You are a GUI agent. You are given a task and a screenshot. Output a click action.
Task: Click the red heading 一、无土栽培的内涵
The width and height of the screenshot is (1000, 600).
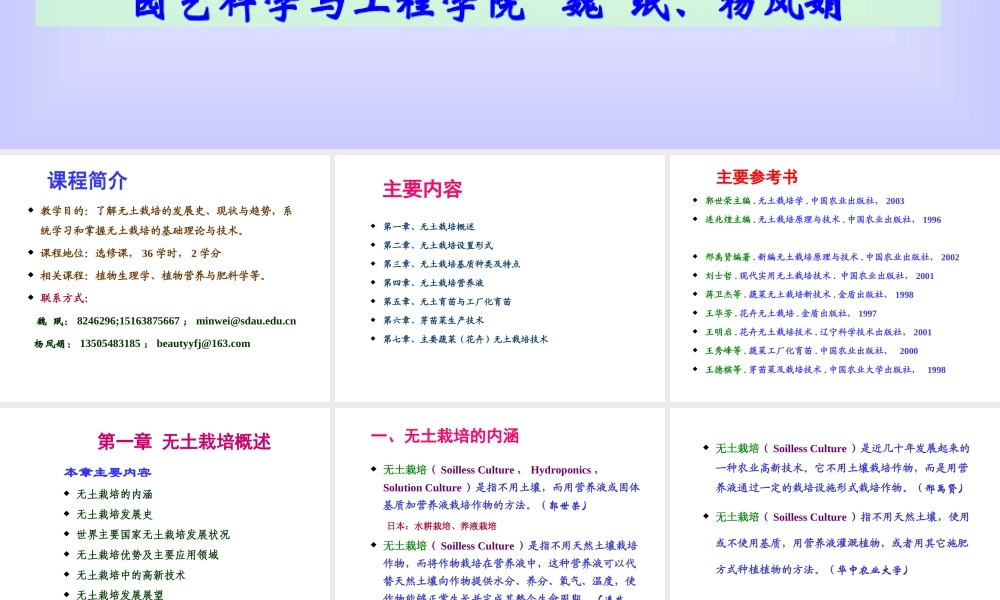pos(444,434)
